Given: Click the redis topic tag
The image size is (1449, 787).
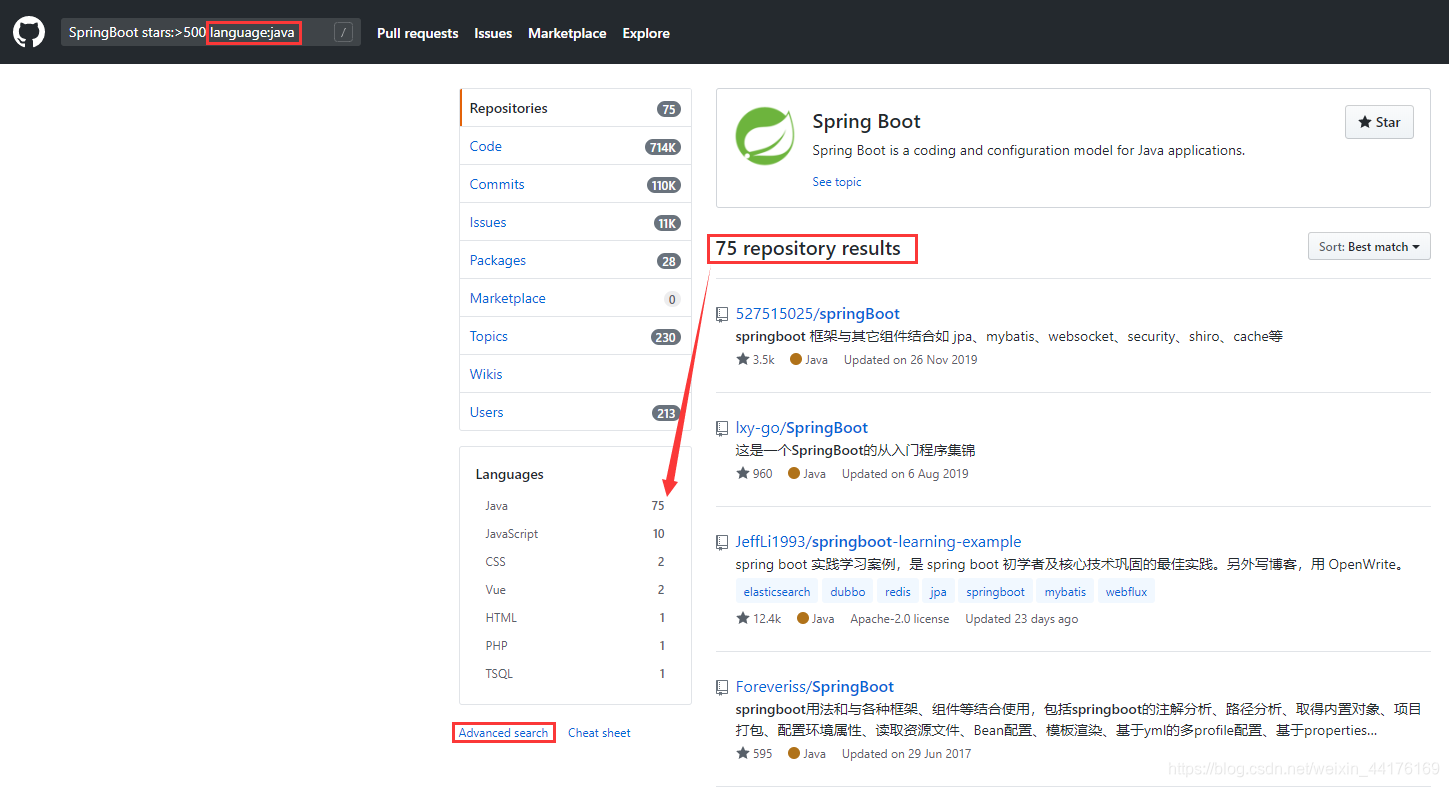Looking at the screenshot, I should coord(898,592).
